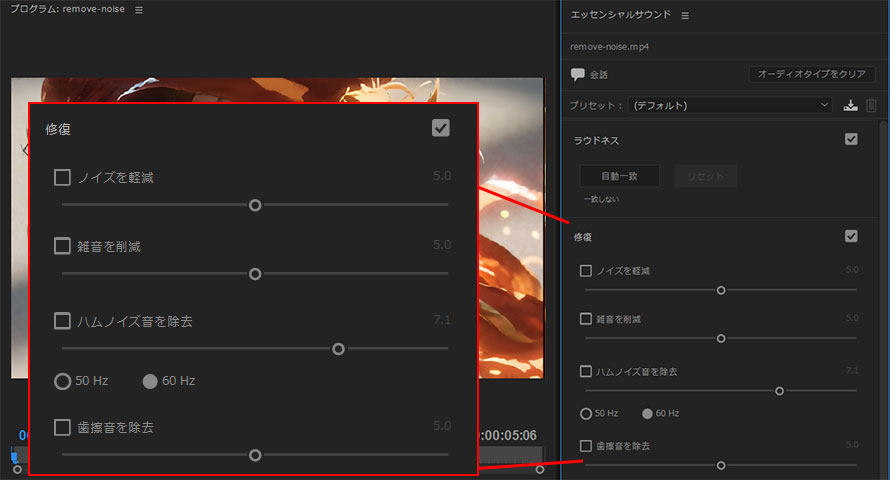Select 60 Hz radio in the enlarged callout

pos(150,381)
